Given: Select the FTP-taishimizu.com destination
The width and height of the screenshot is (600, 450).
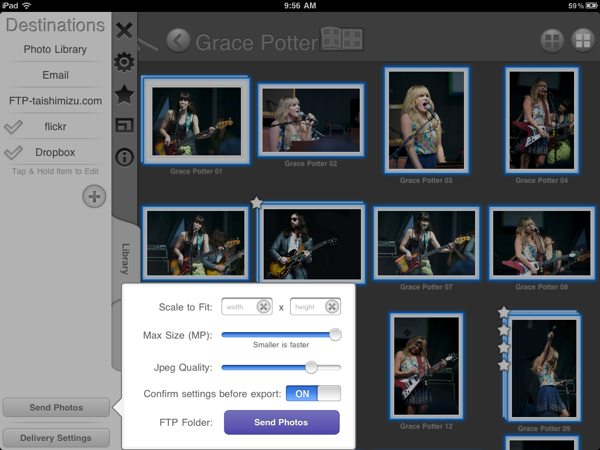Looking at the screenshot, I should [56, 101].
